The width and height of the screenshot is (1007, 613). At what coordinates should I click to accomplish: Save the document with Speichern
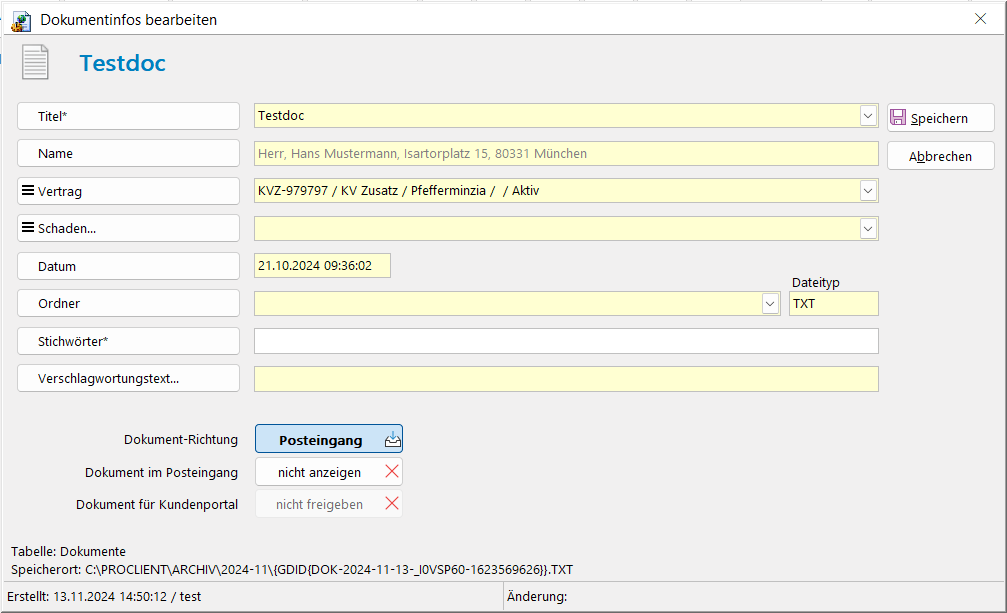940,118
